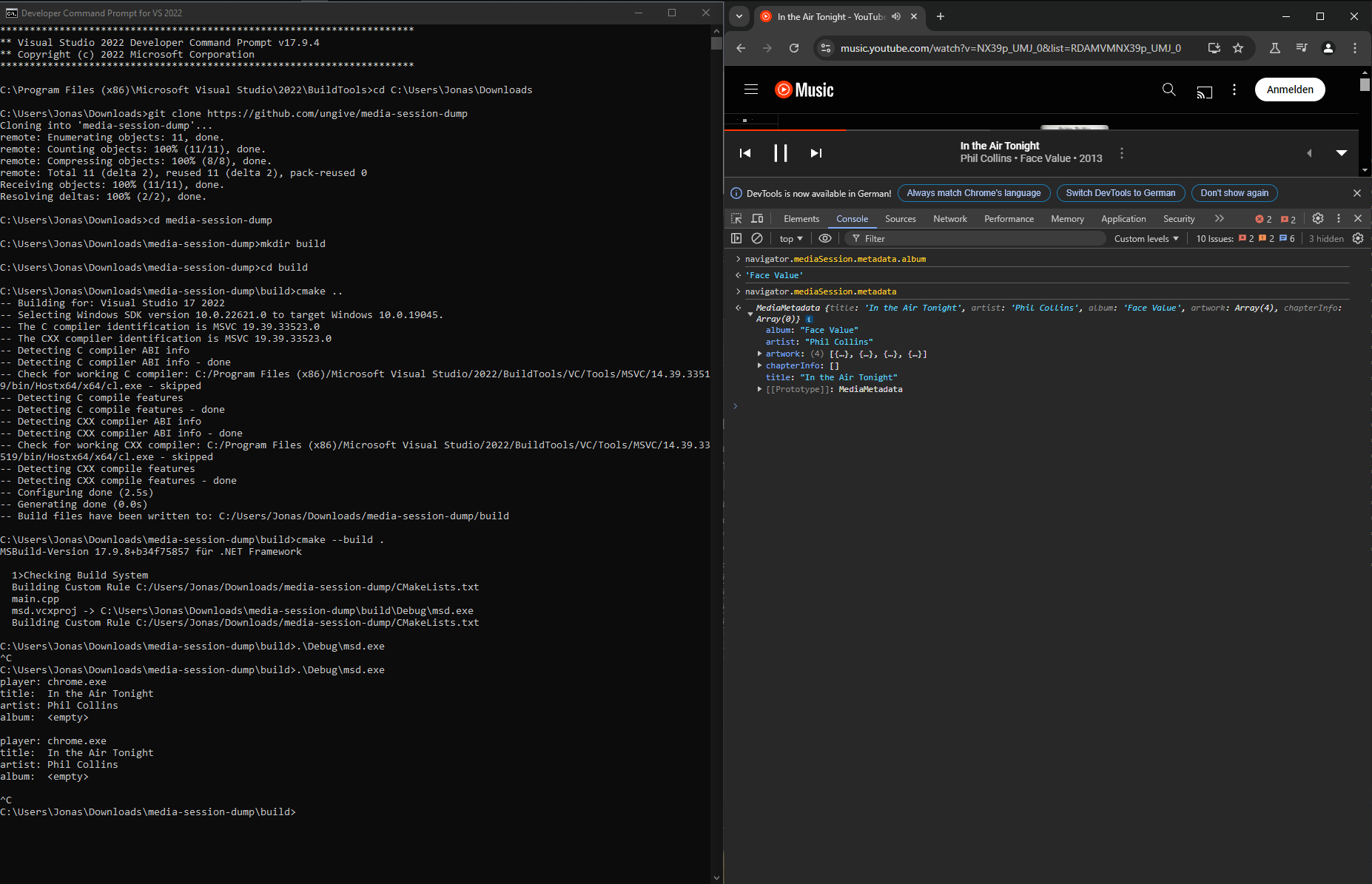Image resolution: width=1372 pixels, height=884 pixels.
Task: Open the YouTube Music hamburger guide menu
Action: (x=751, y=90)
